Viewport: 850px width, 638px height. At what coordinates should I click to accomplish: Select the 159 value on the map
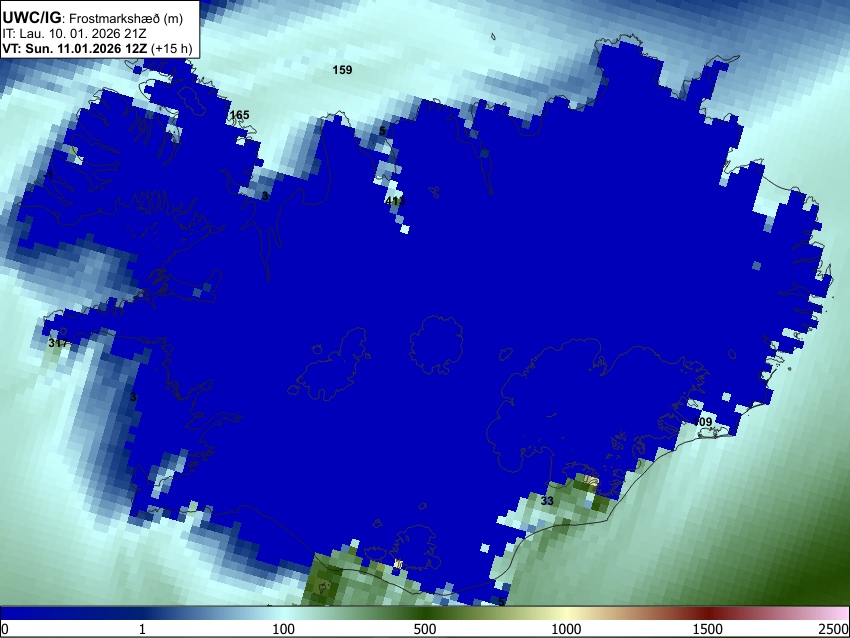[342, 70]
